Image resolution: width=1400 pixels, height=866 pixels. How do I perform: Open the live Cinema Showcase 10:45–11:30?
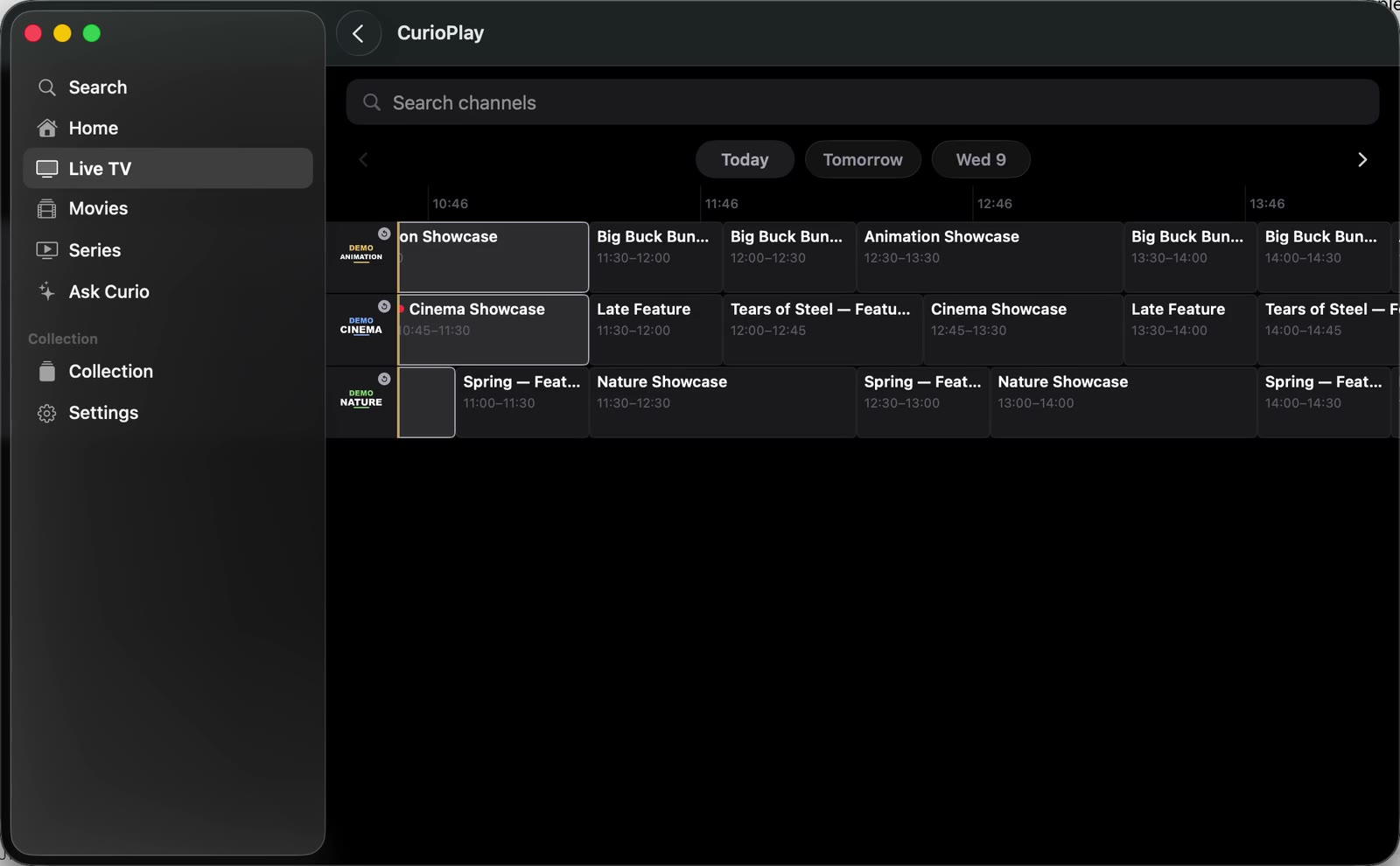click(x=493, y=330)
